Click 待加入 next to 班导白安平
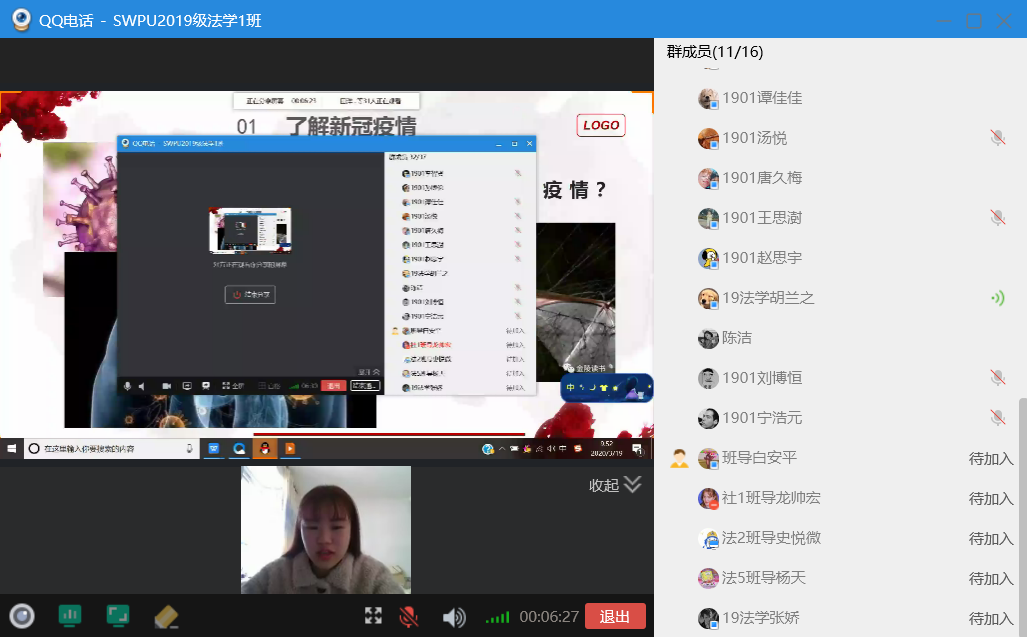Image resolution: width=1027 pixels, height=637 pixels. 991,459
